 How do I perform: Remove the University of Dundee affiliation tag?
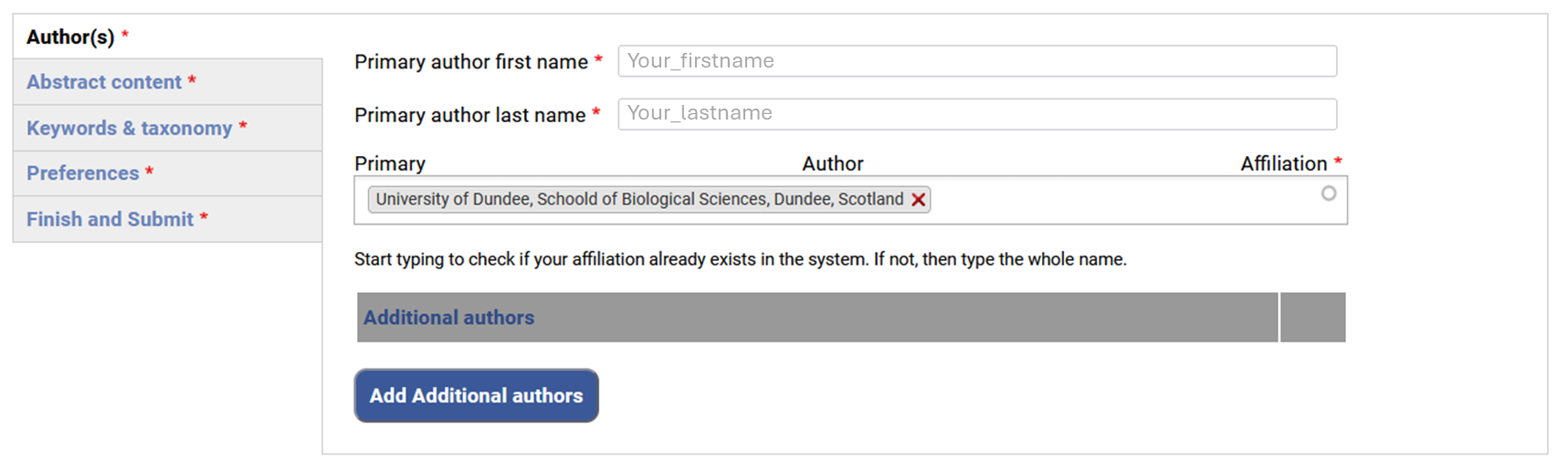[919, 200]
